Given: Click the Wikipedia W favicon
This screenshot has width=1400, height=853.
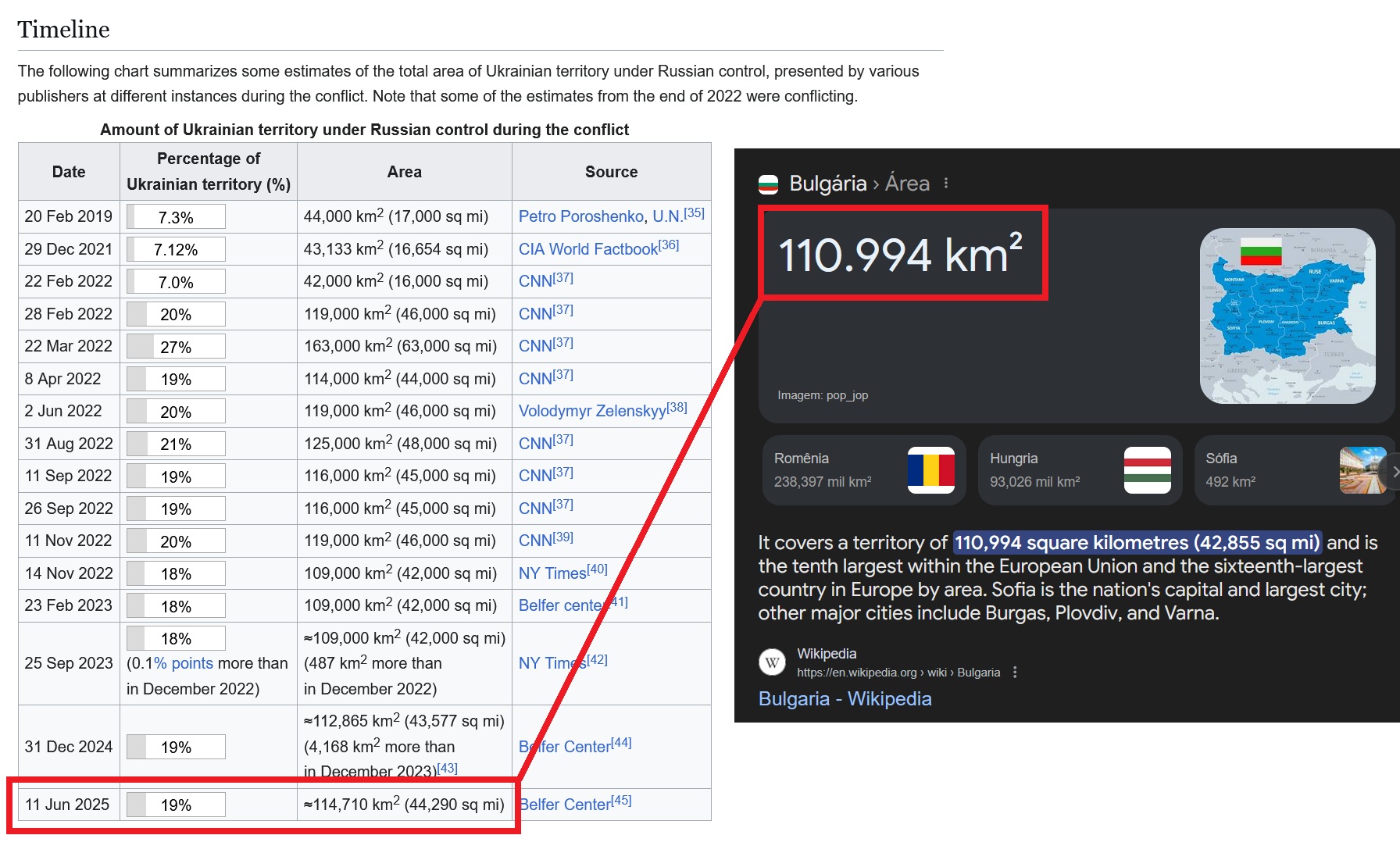Looking at the screenshot, I should (772, 662).
